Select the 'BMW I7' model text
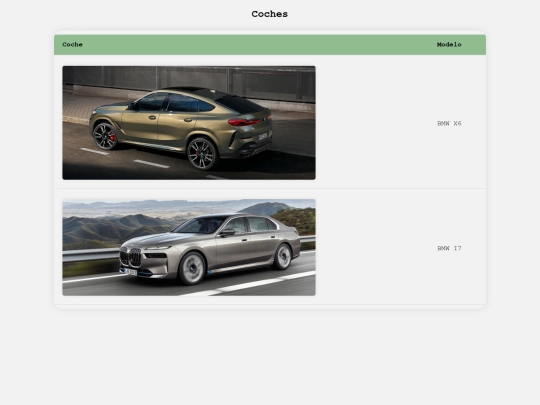Screen dimensions: 540x405 coord(449,248)
